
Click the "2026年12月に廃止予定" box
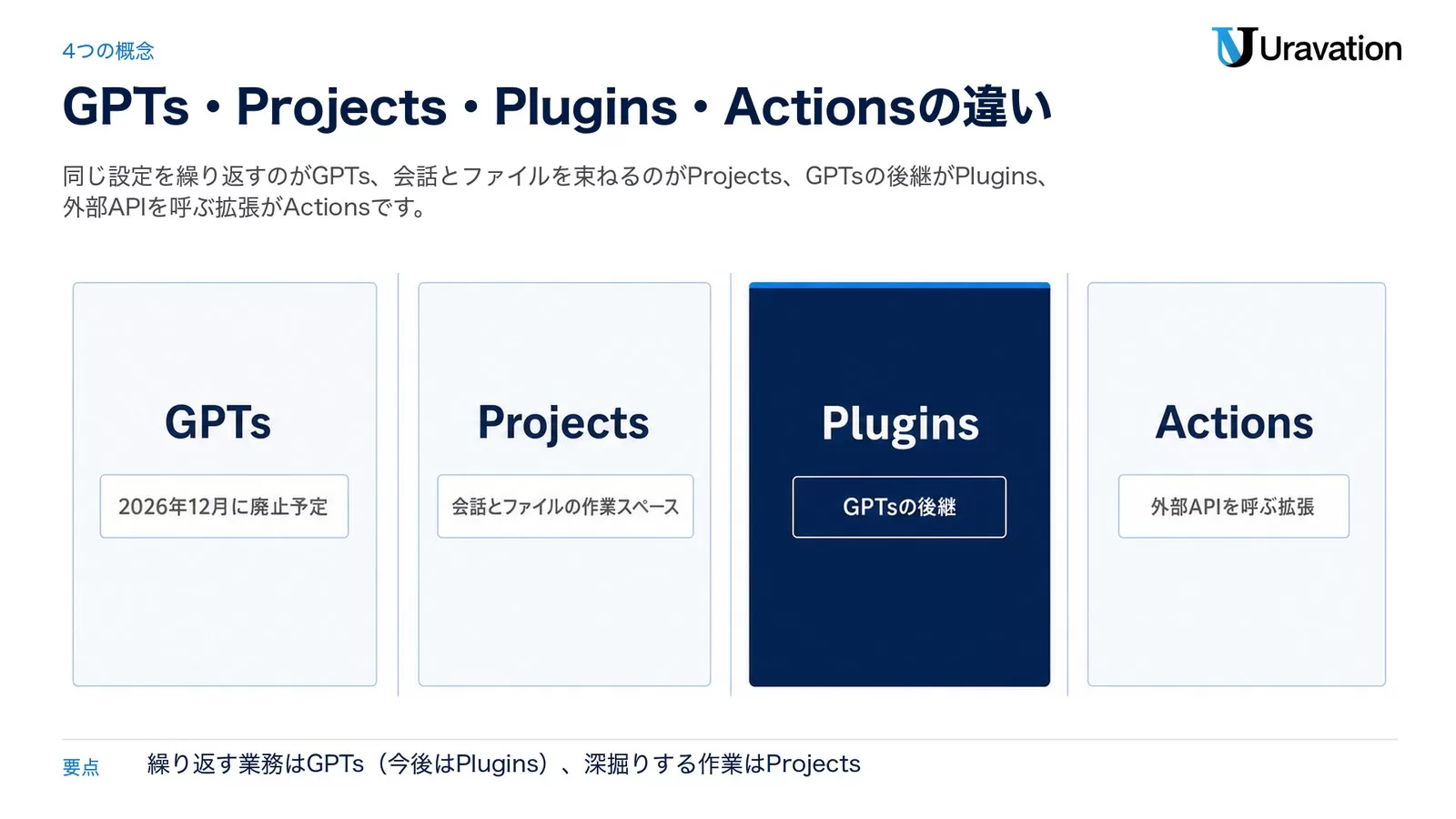point(224,506)
